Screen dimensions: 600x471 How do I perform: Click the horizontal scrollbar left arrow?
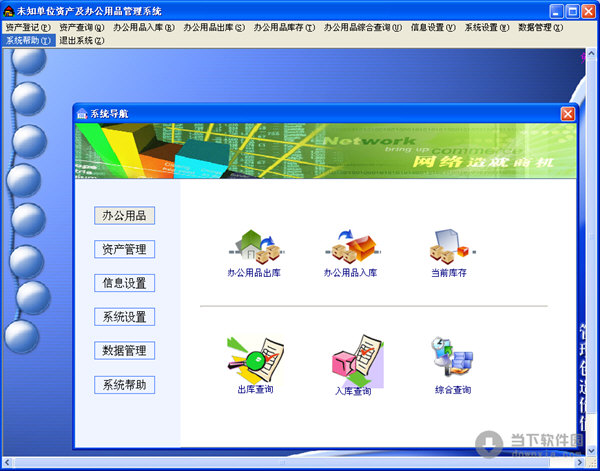click(8, 462)
